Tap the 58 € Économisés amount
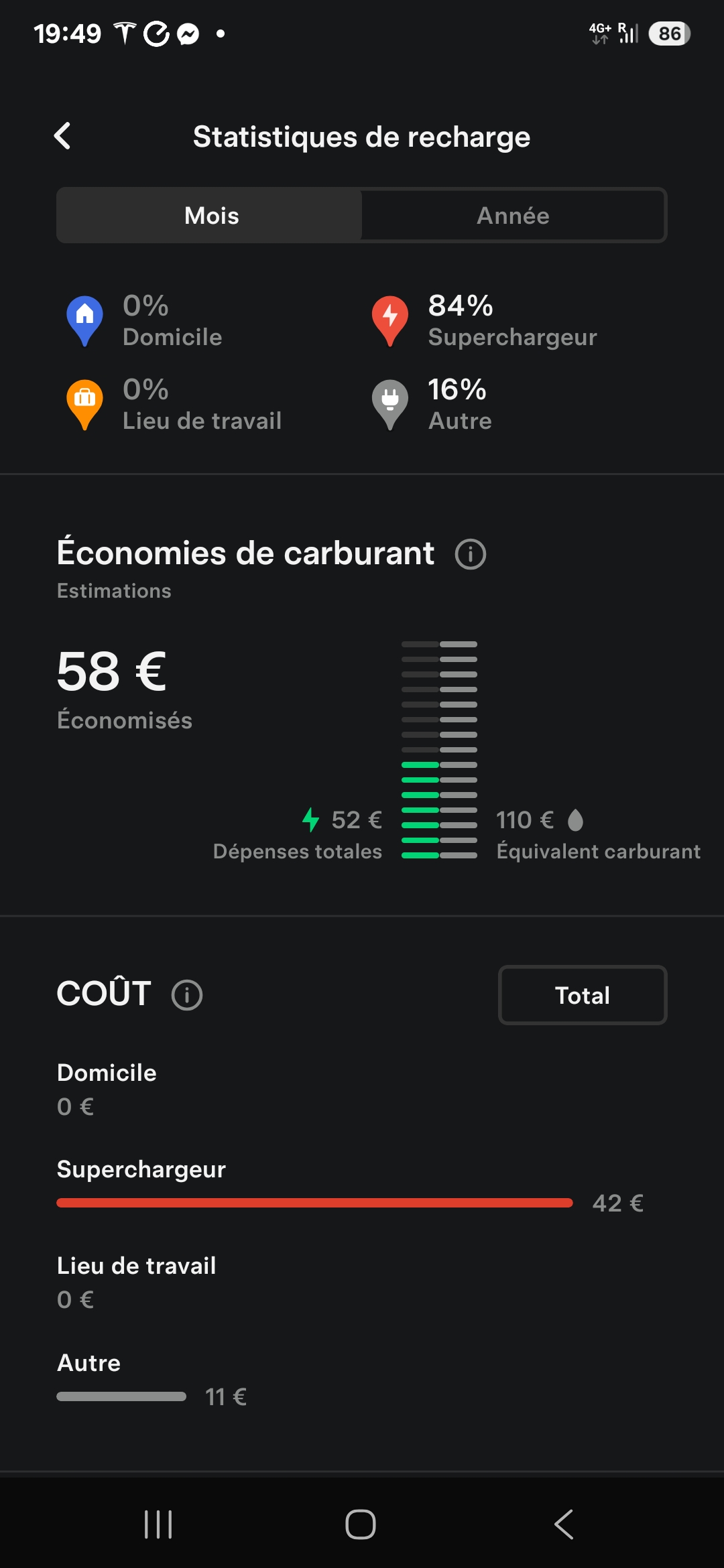 [x=112, y=671]
